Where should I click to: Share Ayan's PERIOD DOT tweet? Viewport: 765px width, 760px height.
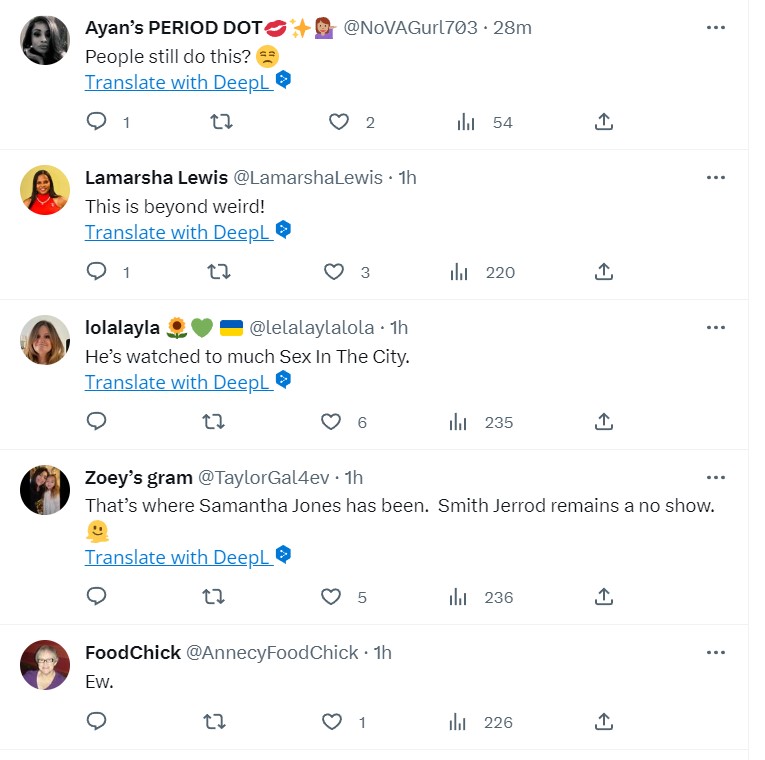click(603, 122)
